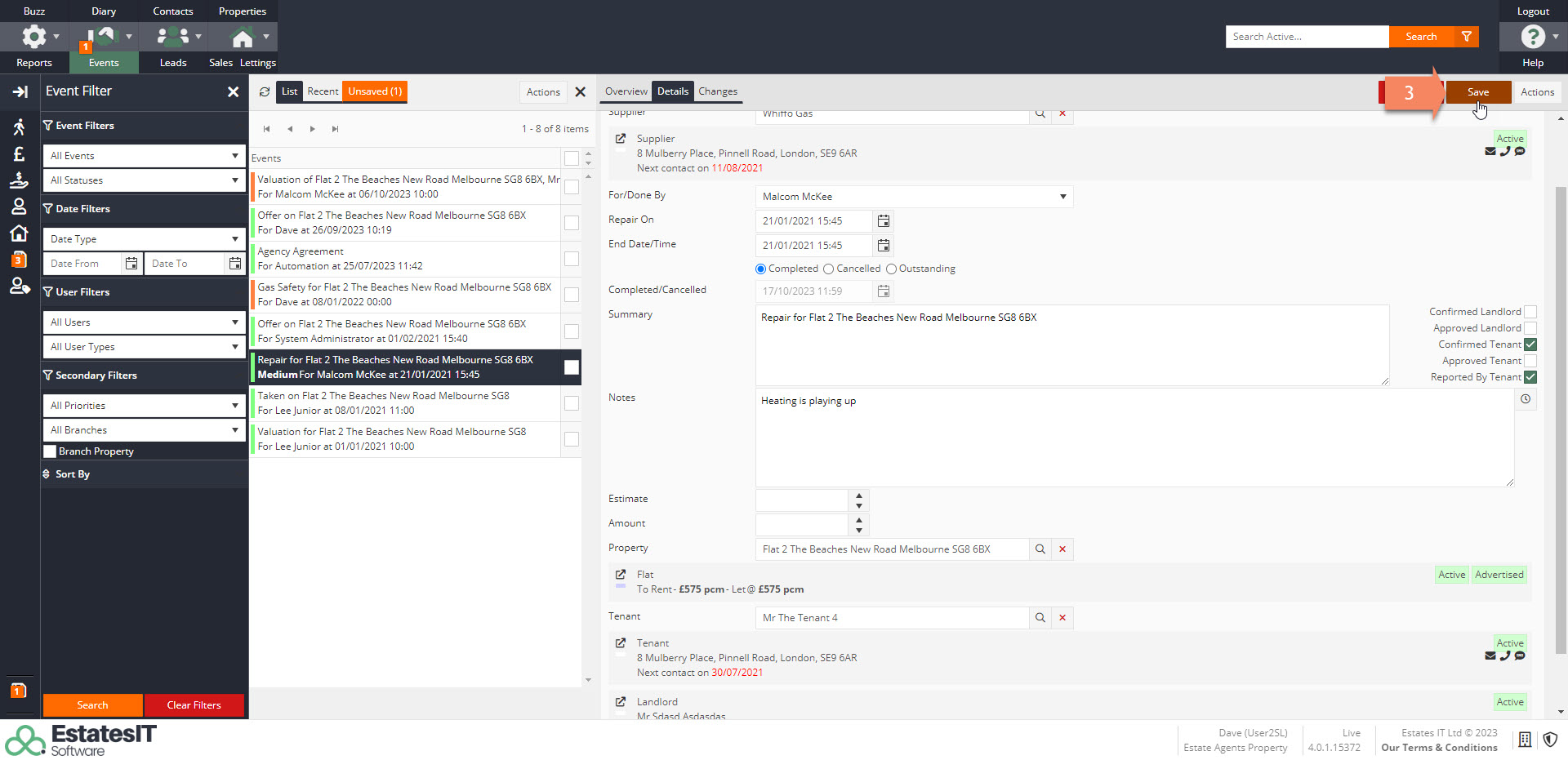Expand the All Priorities dropdown

coord(144,406)
